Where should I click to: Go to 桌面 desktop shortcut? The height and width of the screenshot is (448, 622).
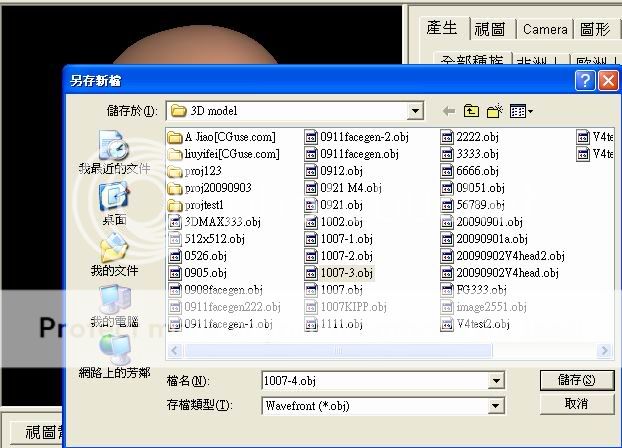click(114, 203)
